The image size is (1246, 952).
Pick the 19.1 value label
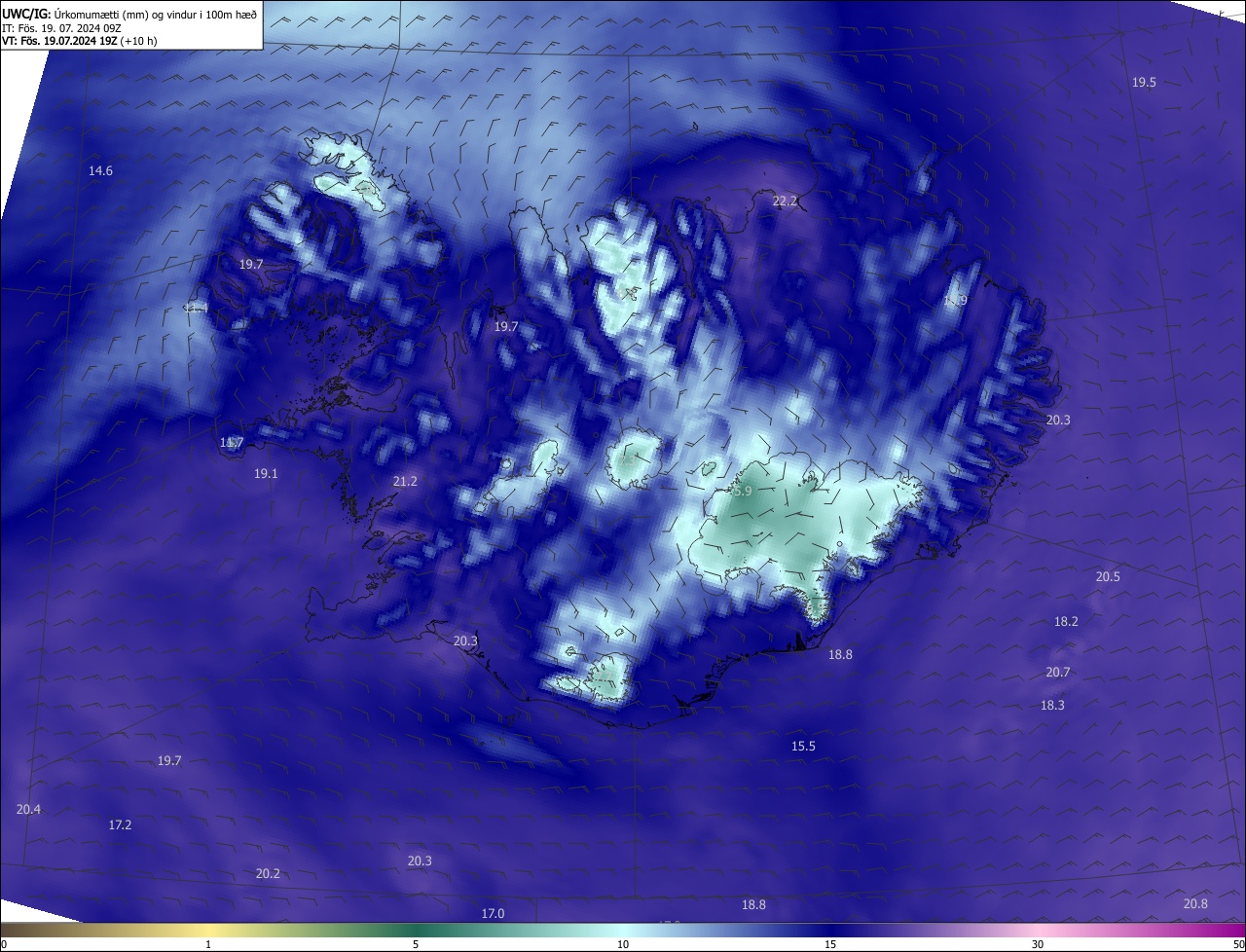tap(266, 474)
